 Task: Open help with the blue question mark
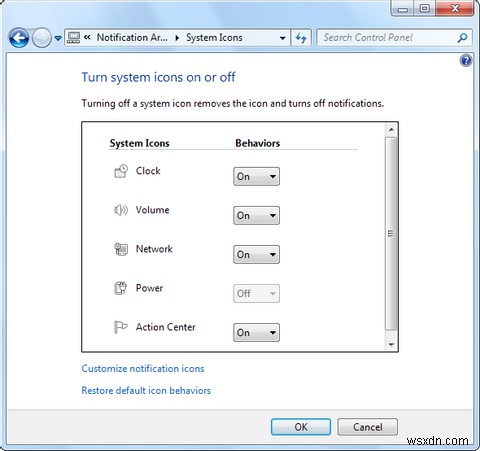pos(466,60)
